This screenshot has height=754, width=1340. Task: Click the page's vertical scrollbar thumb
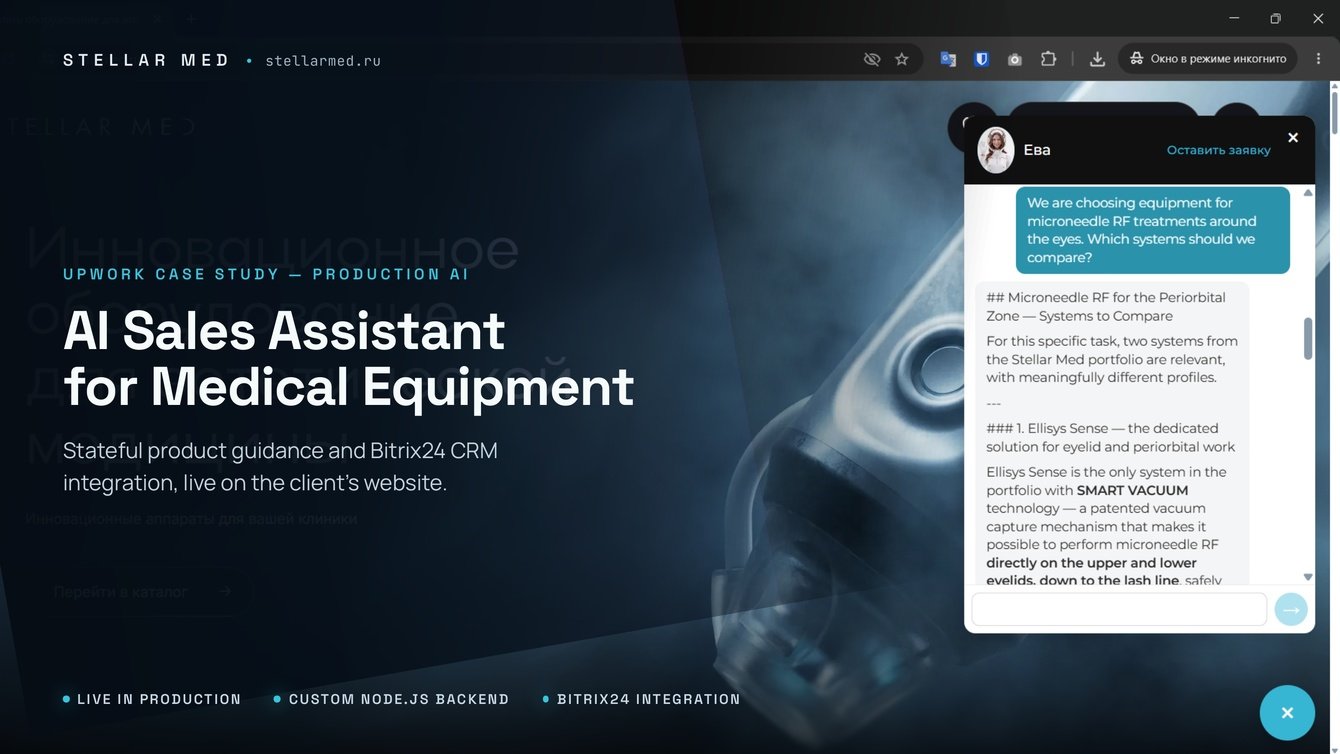[x=1335, y=113]
